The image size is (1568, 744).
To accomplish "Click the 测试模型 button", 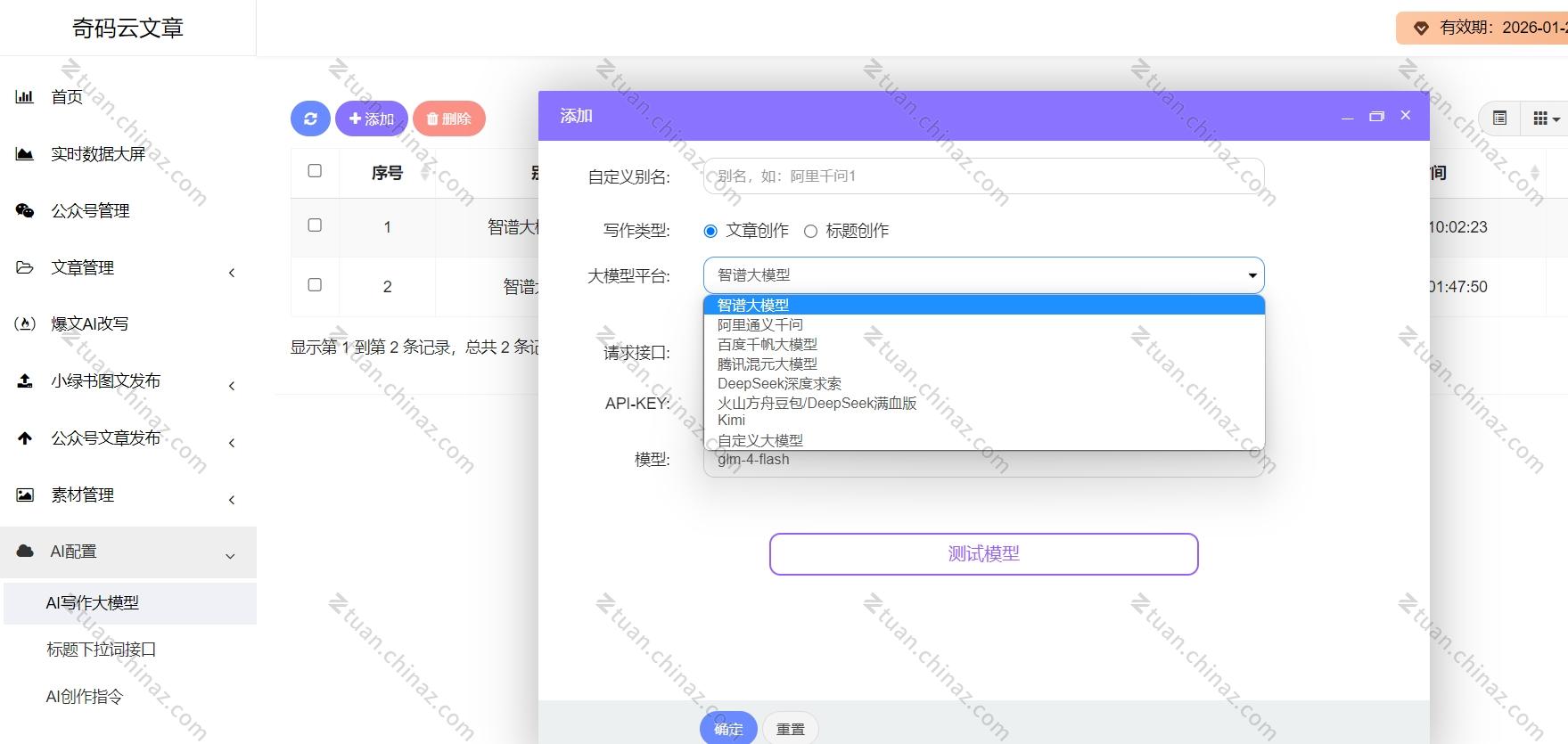I will pyautogui.click(x=983, y=554).
